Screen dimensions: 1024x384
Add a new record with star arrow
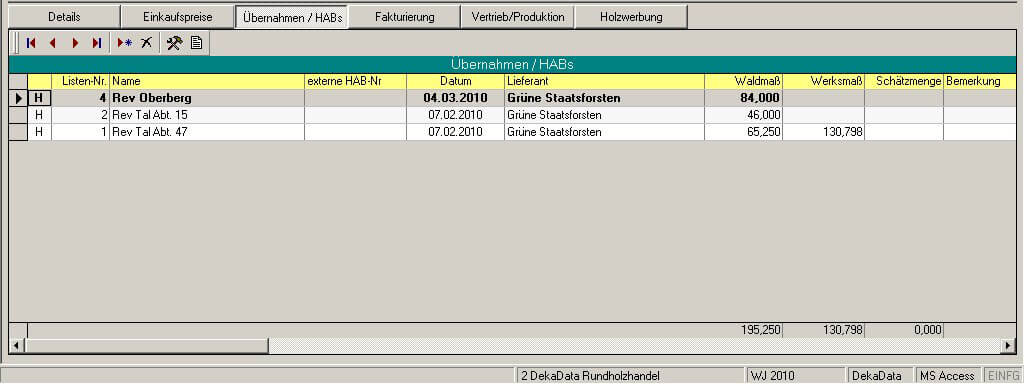pos(124,43)
